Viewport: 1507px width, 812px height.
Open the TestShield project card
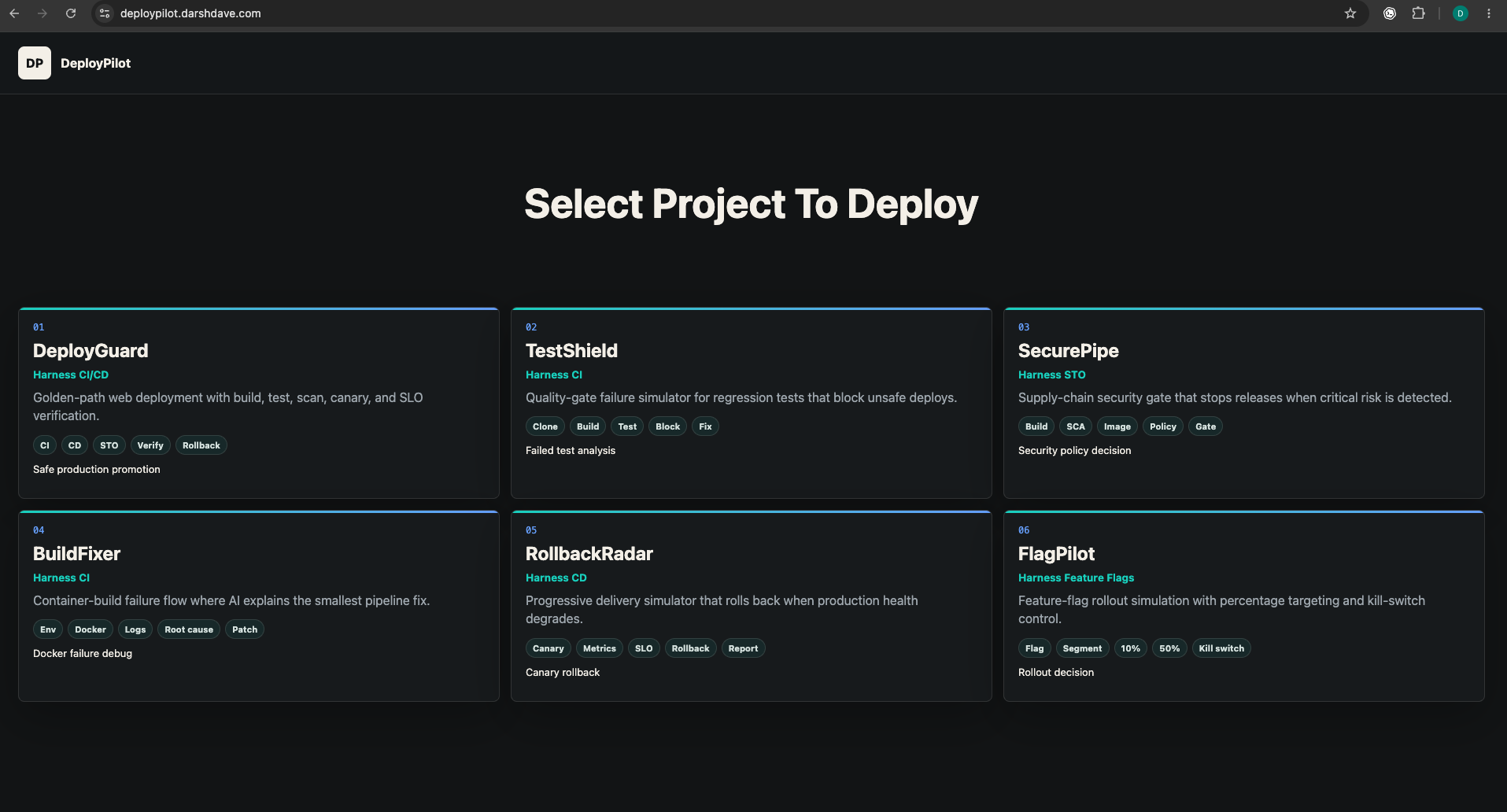(752, 403)
